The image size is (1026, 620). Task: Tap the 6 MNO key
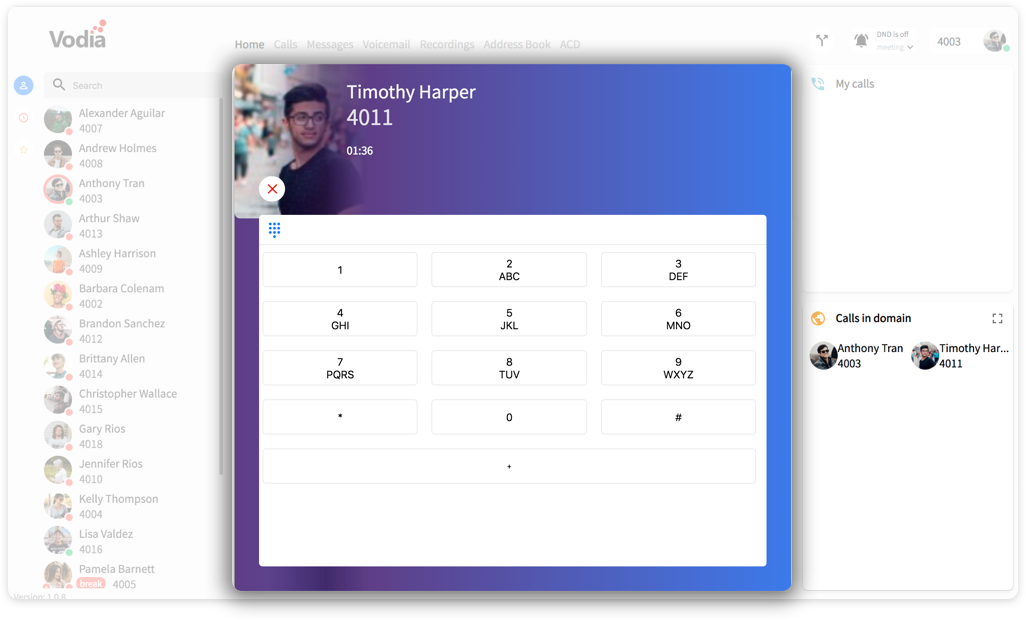coord(678,319)
